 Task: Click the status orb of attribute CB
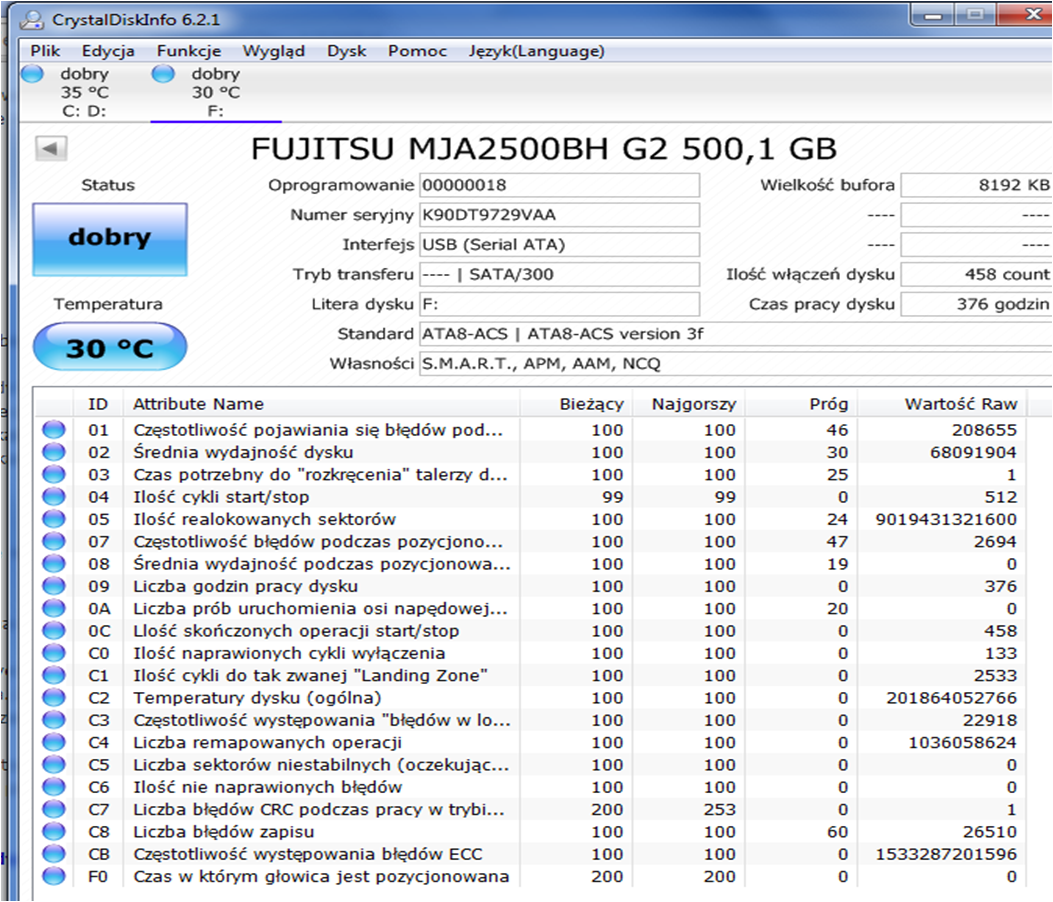coord(54,854)
